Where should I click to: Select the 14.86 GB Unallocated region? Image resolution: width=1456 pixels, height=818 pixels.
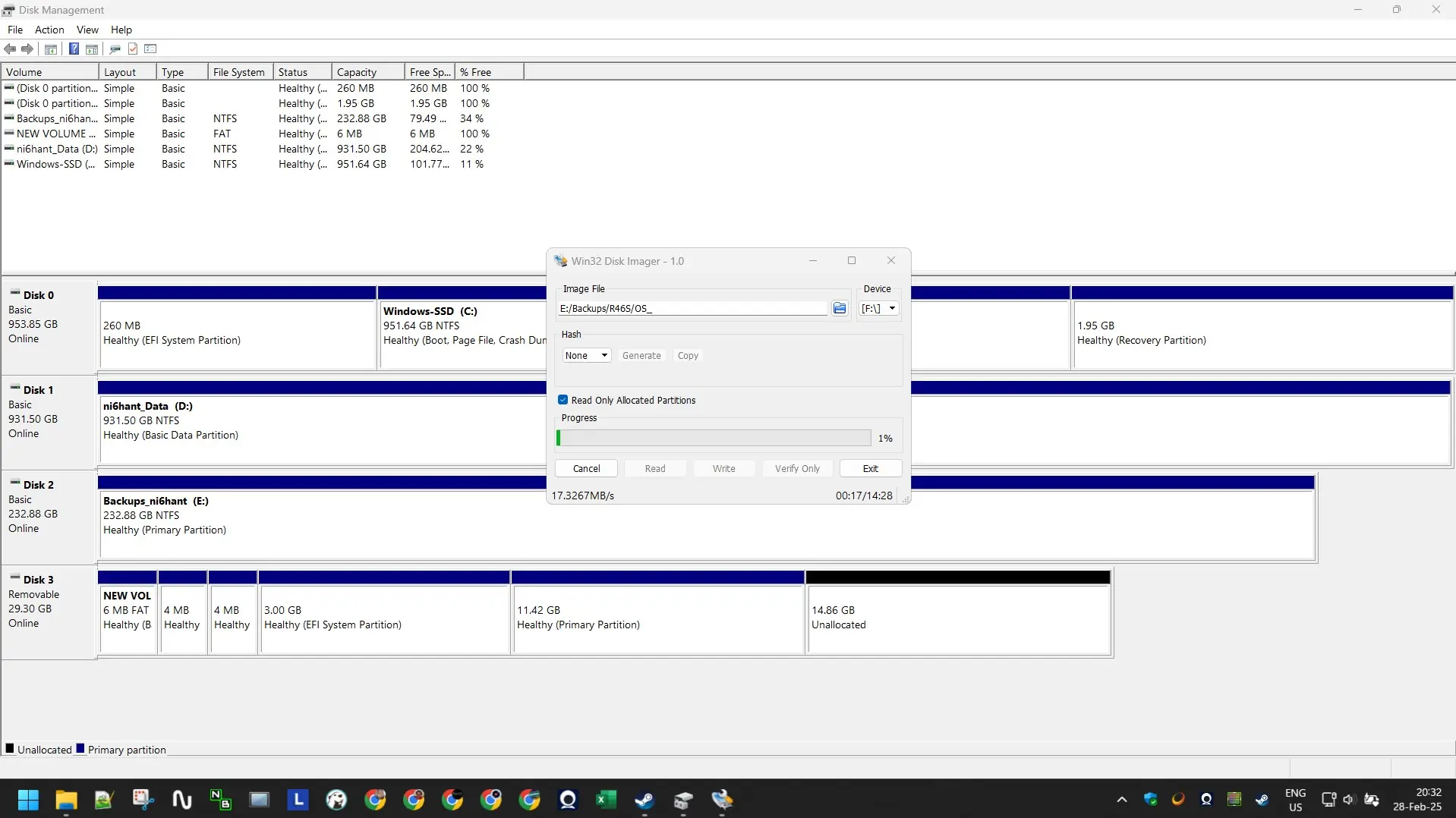point(958,618)
